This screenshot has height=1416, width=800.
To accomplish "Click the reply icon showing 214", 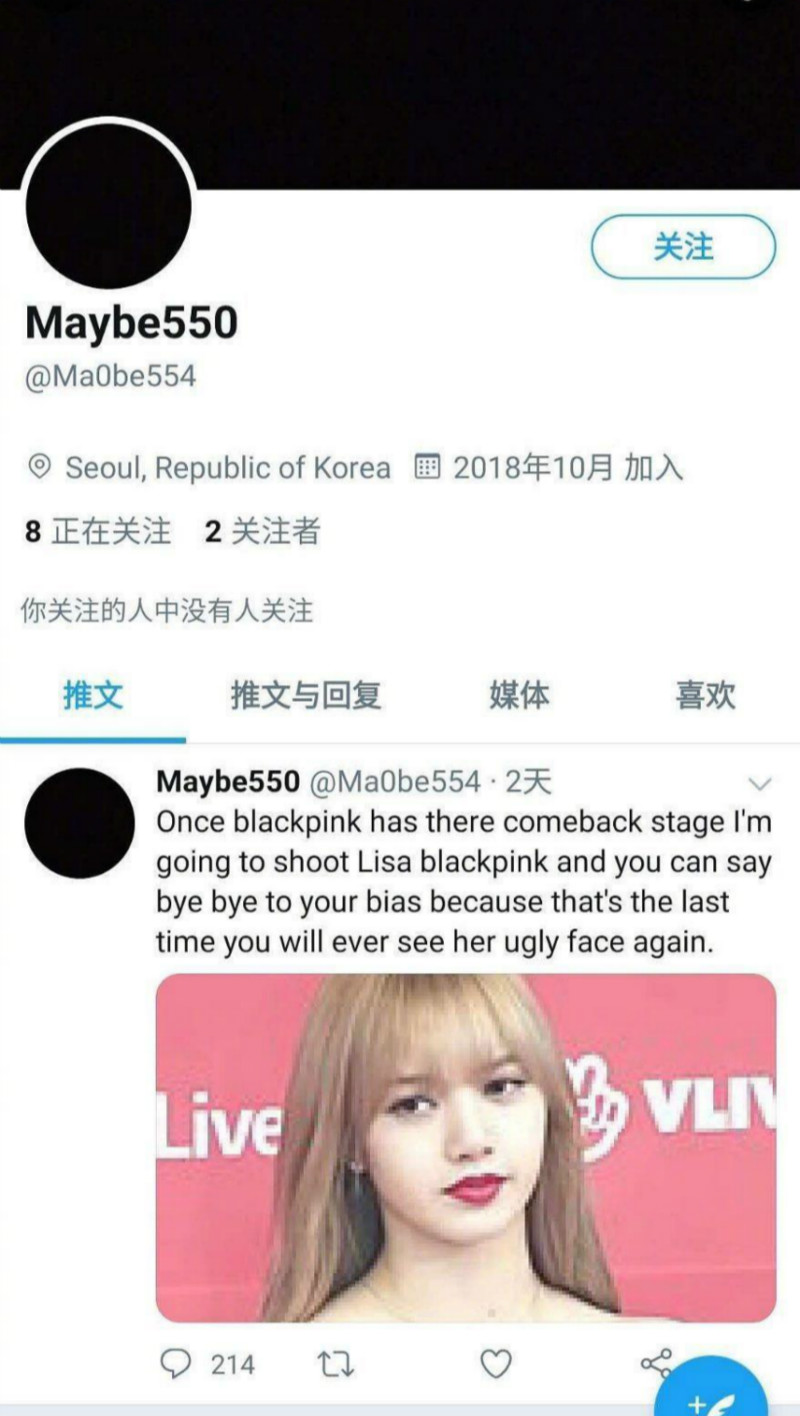I will point(208,1364).
